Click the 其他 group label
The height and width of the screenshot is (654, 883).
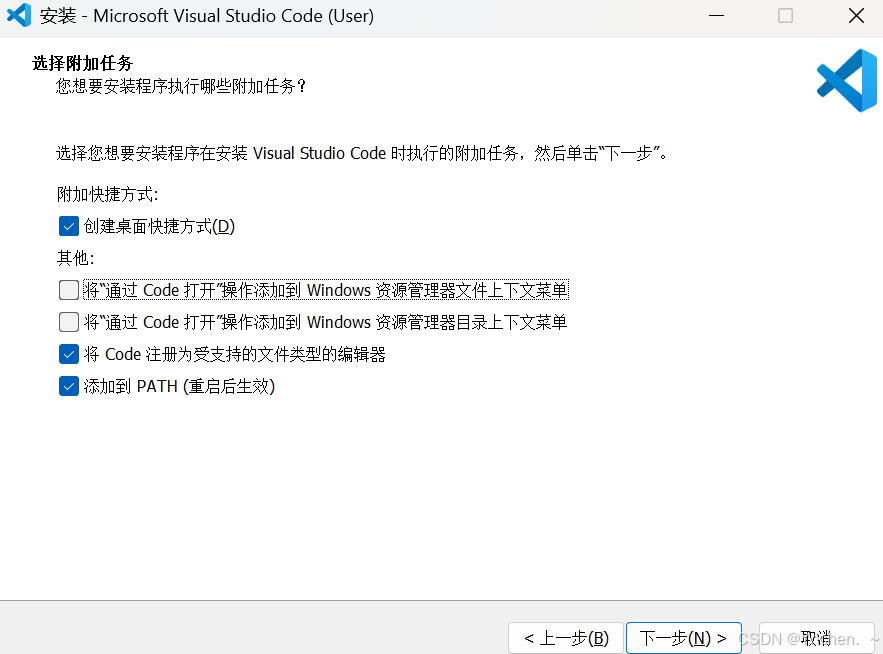point(75,258)
